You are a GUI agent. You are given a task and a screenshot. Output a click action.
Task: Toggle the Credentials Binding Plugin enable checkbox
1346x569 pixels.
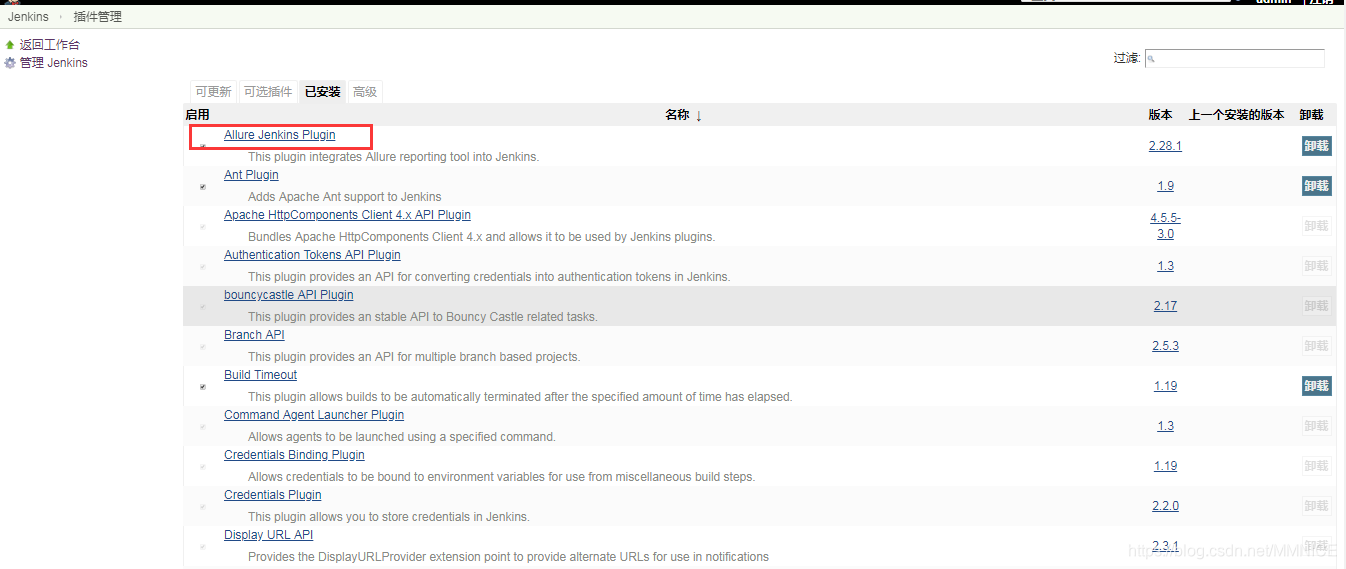(203, 466)
